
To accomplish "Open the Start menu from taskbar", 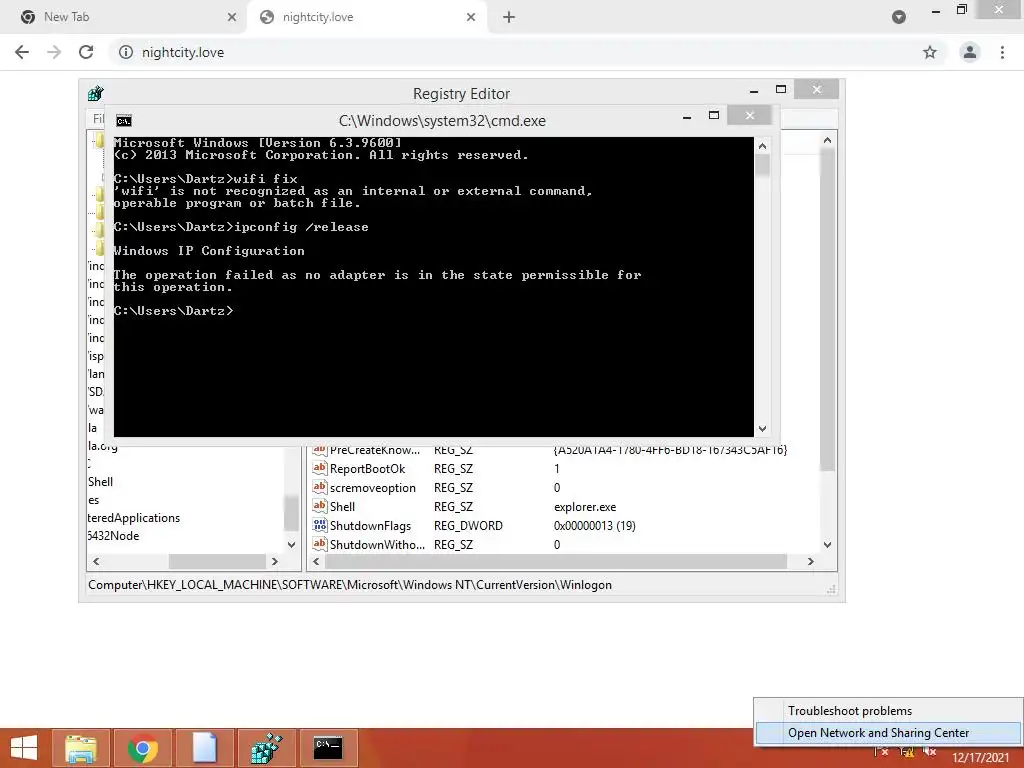I will pyautogui.click(x=24, y=748).
